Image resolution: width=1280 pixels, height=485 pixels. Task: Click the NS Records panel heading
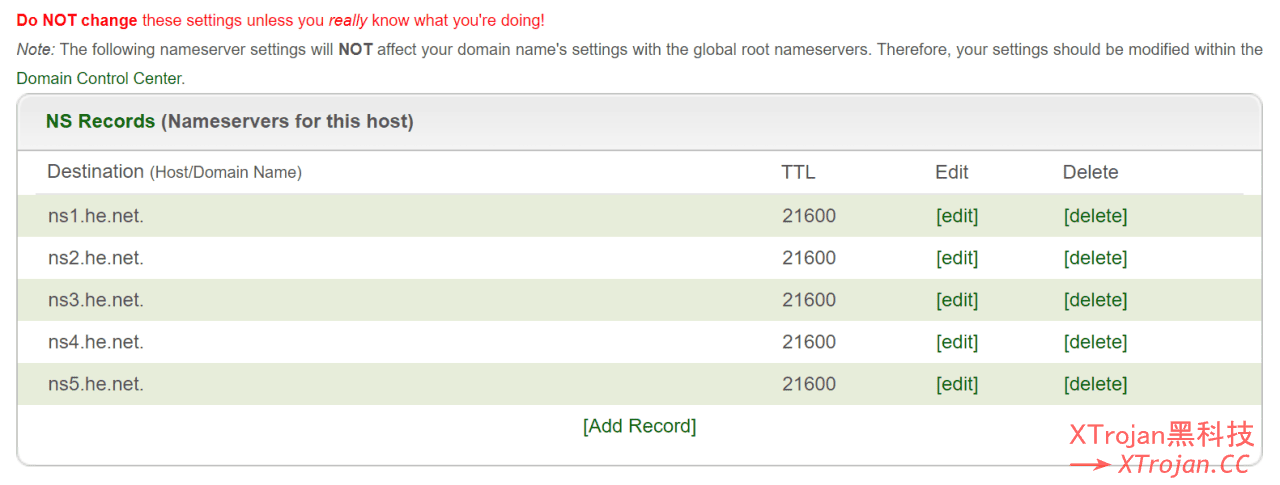[229, 122]
